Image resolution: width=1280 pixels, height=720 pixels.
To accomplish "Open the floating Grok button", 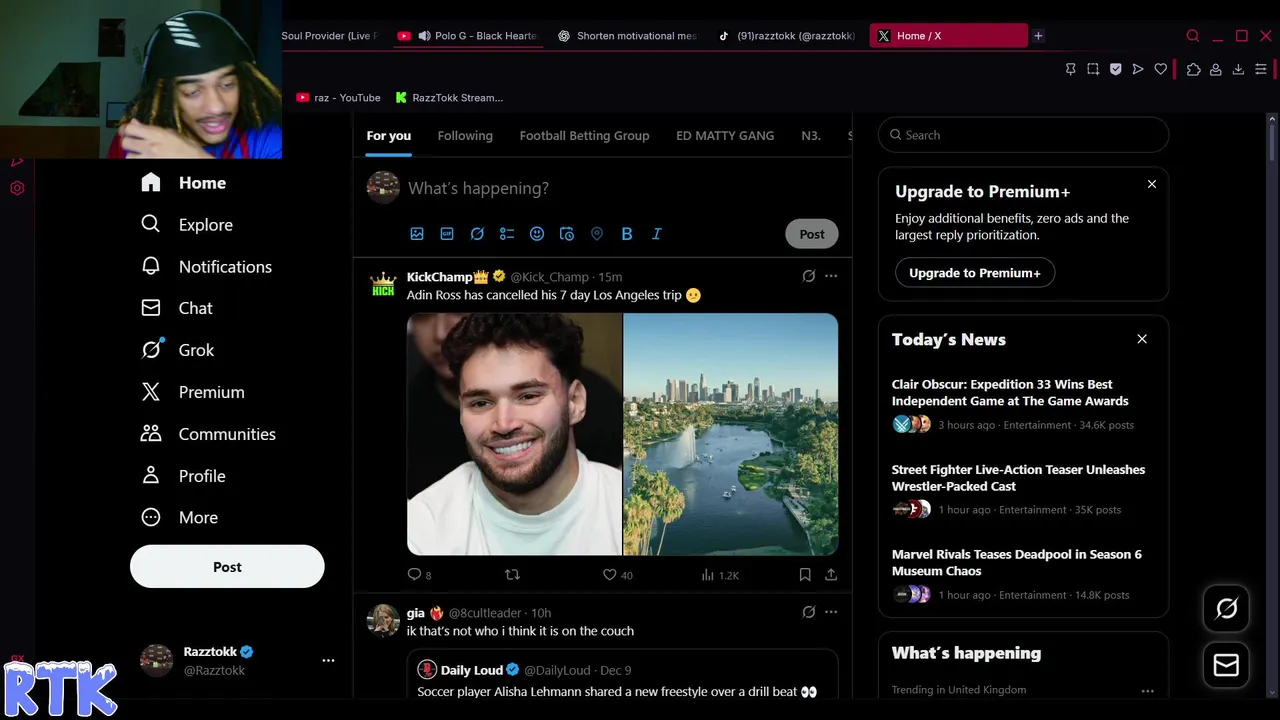I will (x=1226, y=609).
